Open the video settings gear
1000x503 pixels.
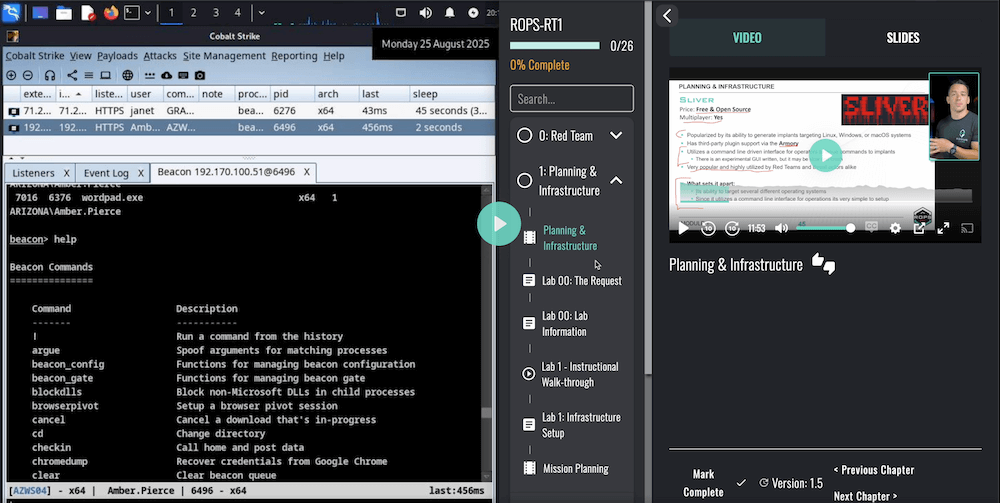pyautogui.click(x=895, y=228)
